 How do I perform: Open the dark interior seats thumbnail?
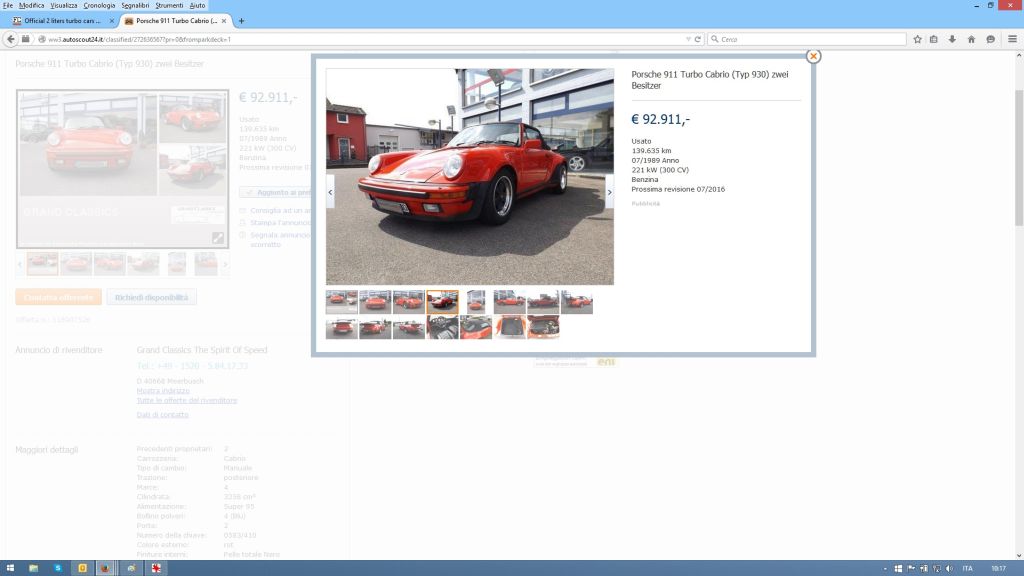pos(442,327)
